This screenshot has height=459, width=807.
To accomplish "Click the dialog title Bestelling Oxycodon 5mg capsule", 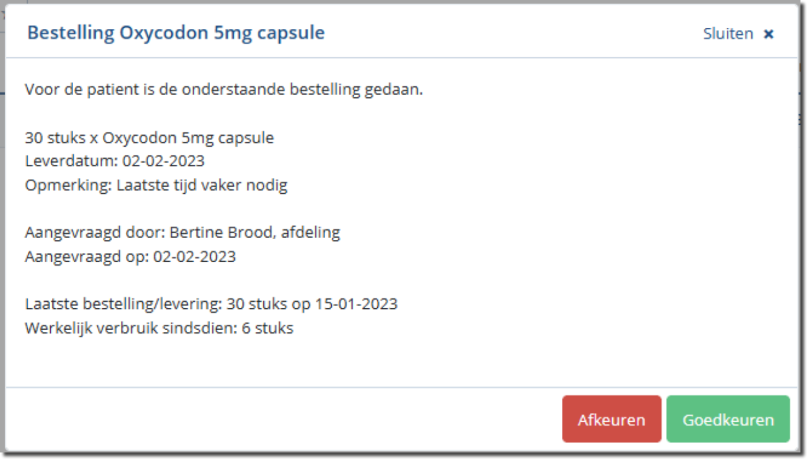I will tap(175, 33).
